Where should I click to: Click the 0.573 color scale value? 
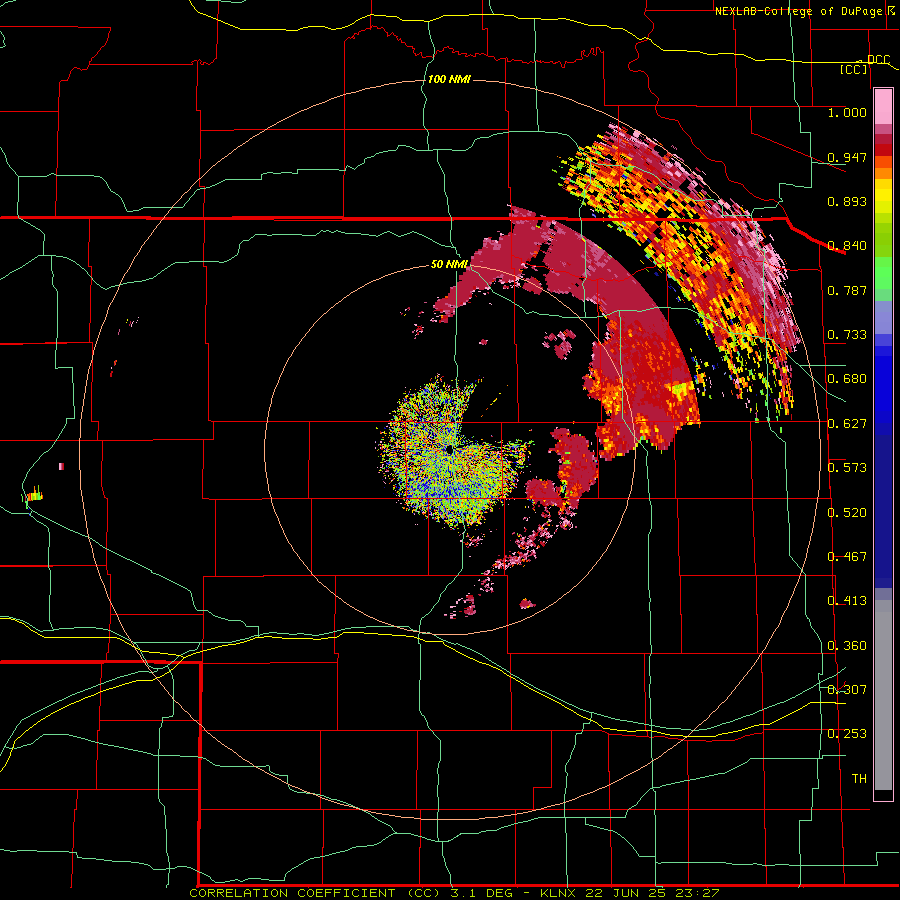[x=847, y=468]
